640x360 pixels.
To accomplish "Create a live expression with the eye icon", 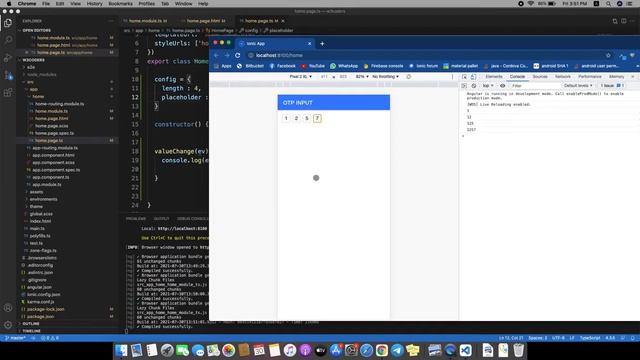I will (x=502, y=86).
